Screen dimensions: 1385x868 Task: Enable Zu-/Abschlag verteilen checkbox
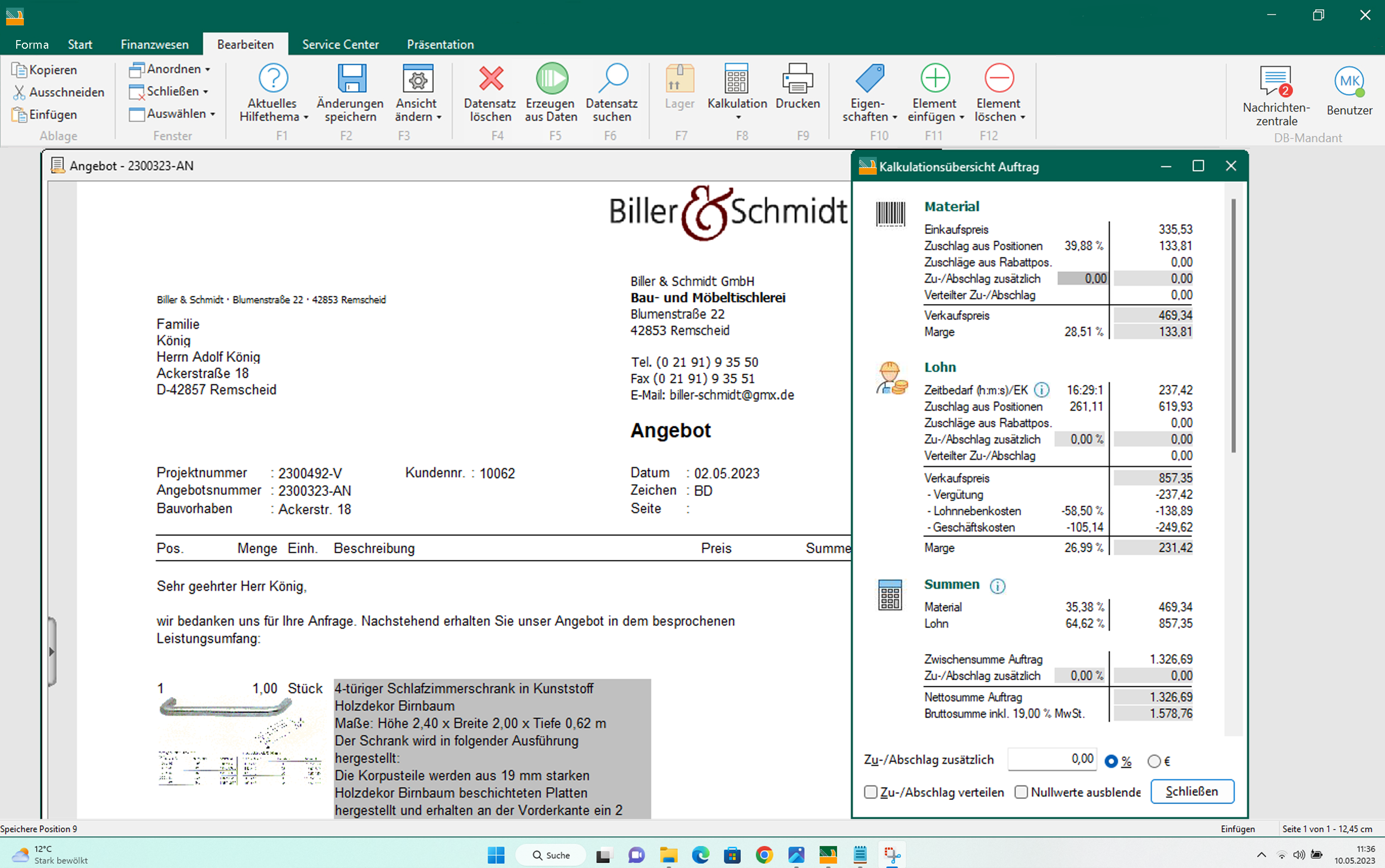[x=871, y=792]
